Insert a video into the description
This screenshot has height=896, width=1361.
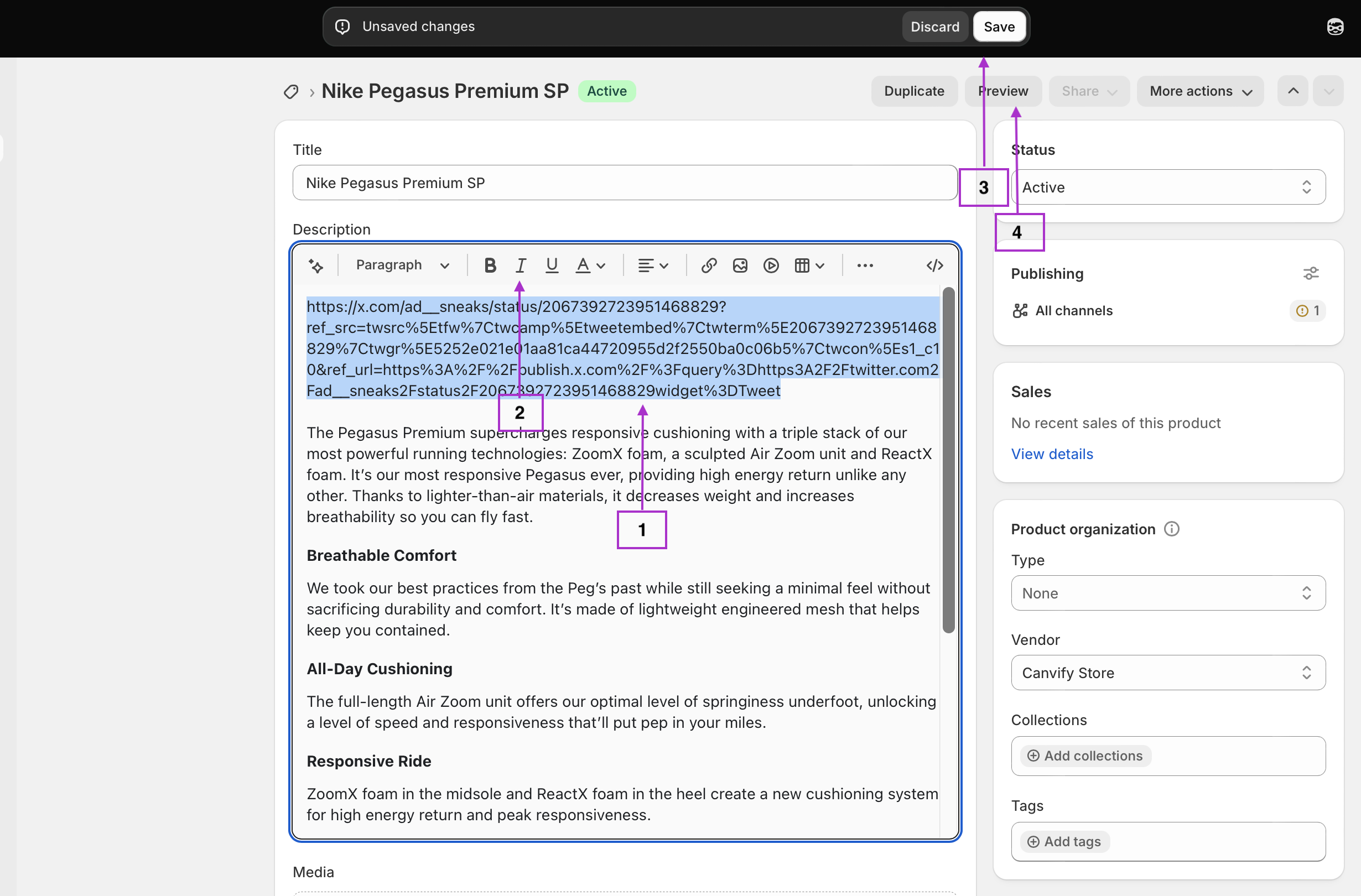click(x=771, y=265)
